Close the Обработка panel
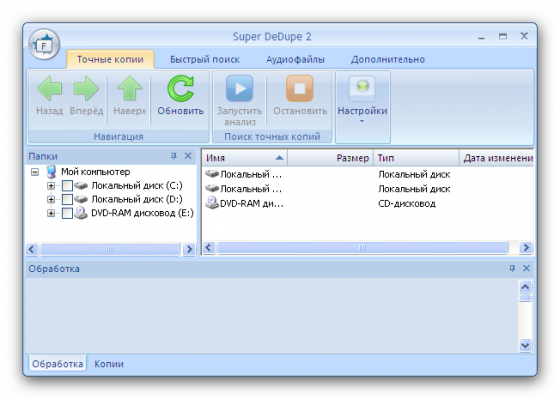The image size is (560, 399). [526, 268]
